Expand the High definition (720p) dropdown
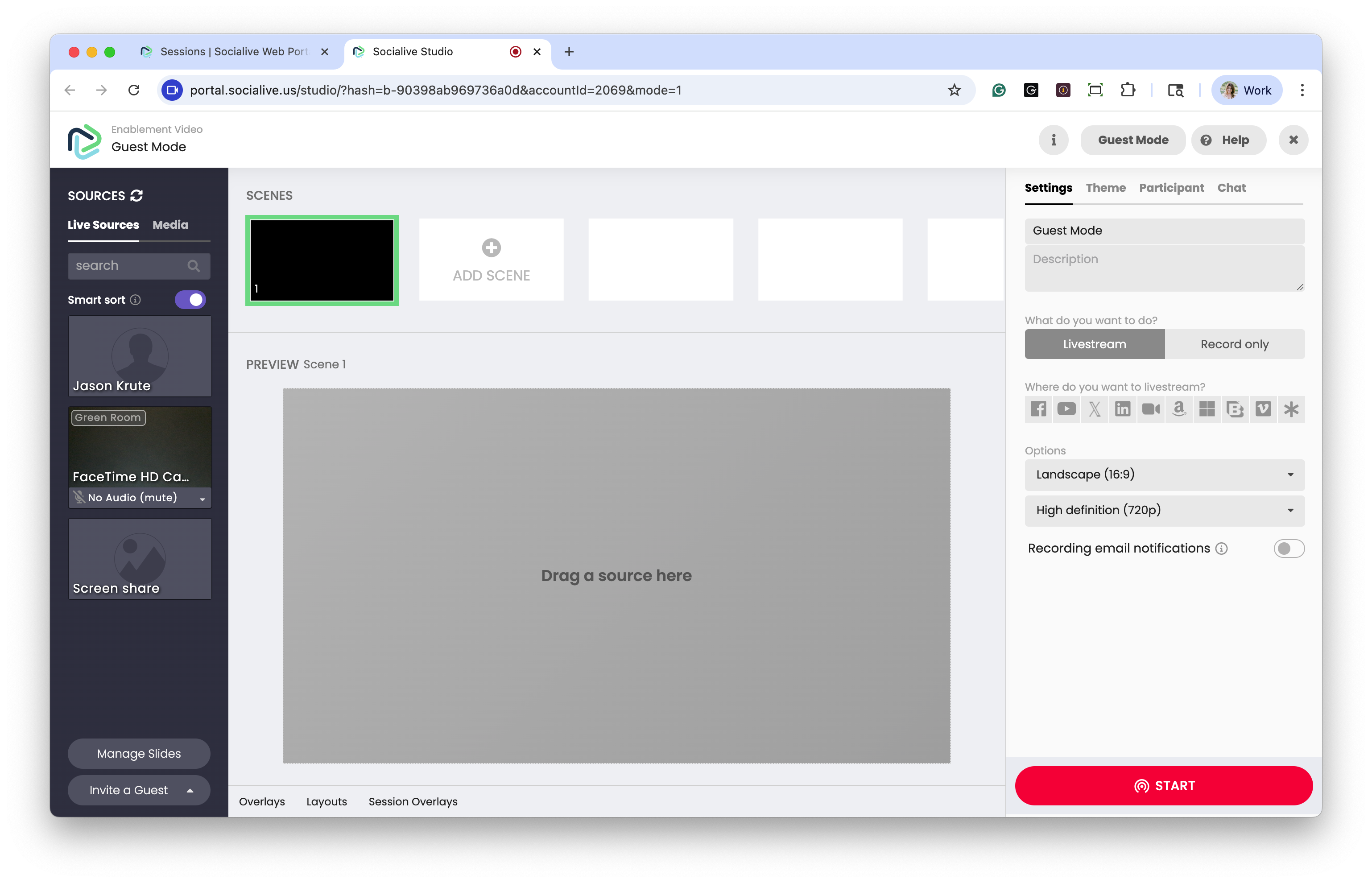1372x883 pixels. [x=1164, y=510]
